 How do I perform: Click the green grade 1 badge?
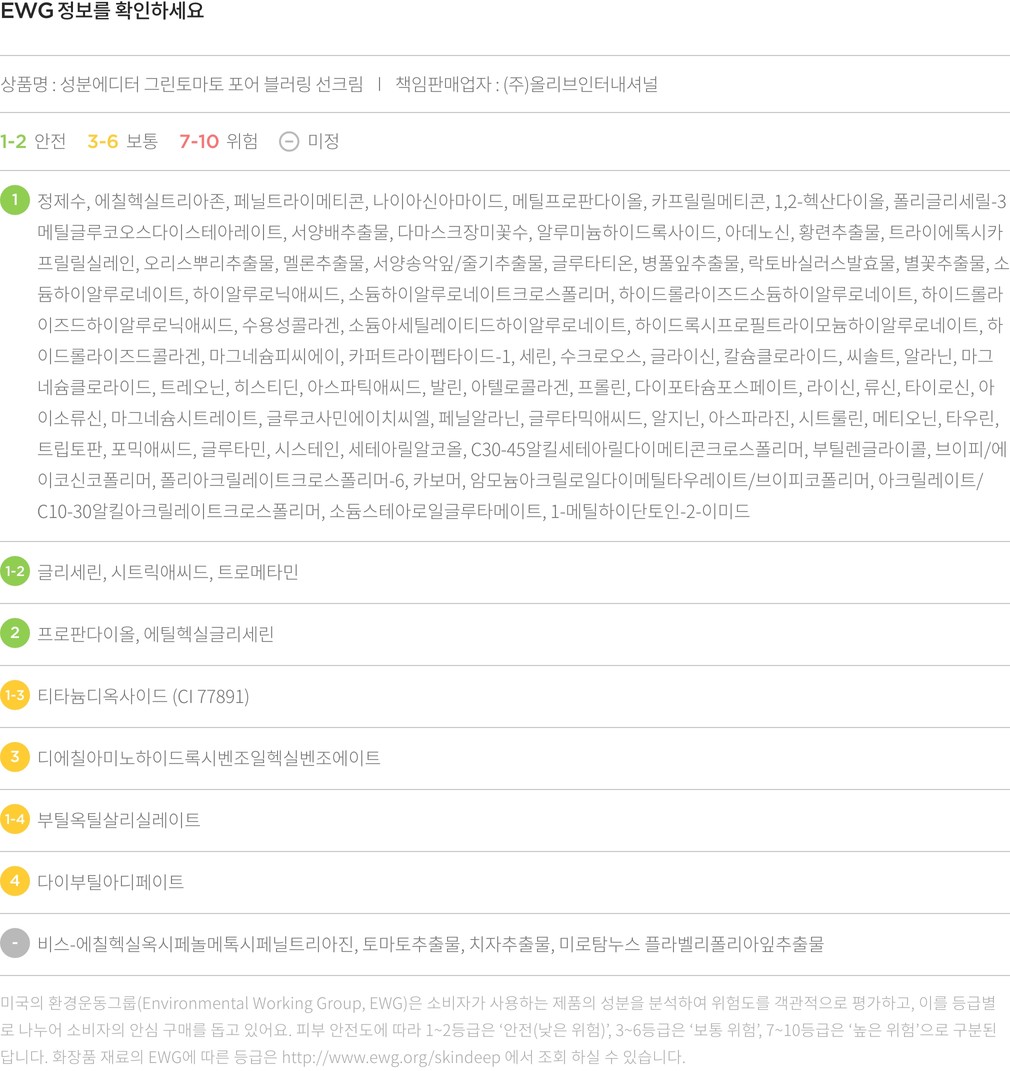click(15, 200)
